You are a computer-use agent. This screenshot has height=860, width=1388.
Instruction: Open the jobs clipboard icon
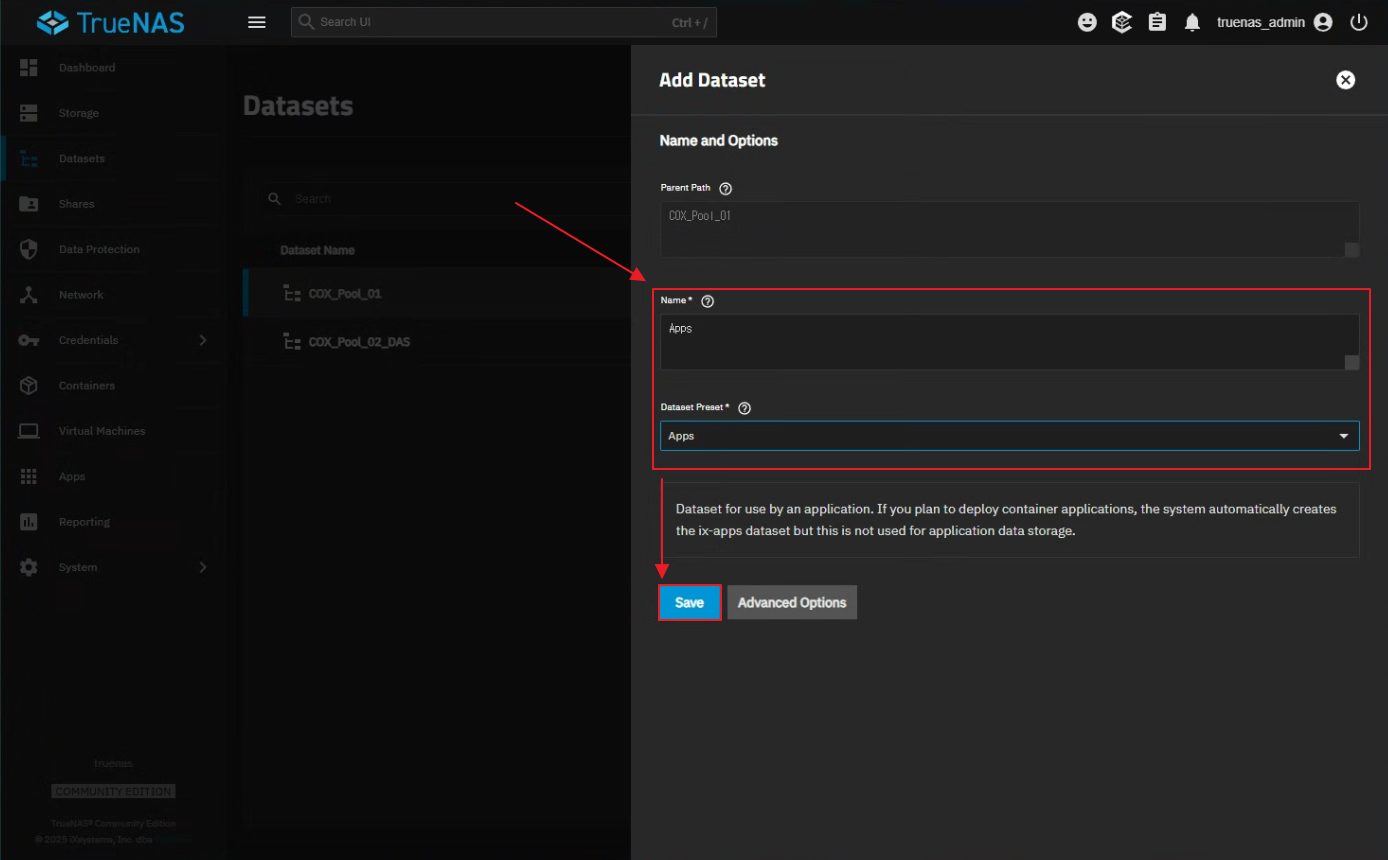click(x=1157, y=22)
